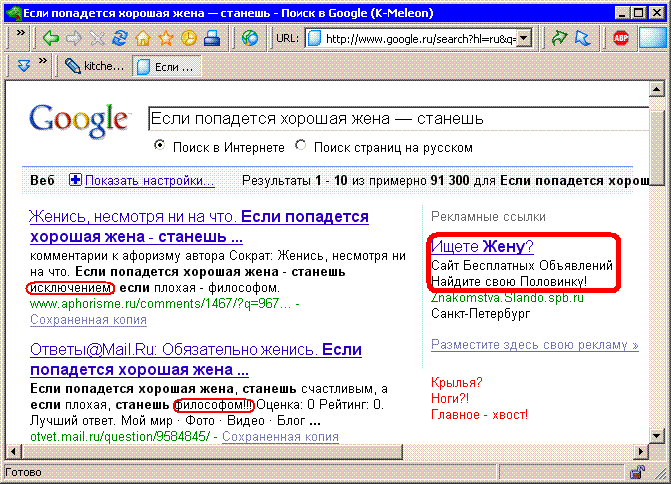Image resolution: width=671 pixels, height=484 pixels.
Task: Click the K-Meleon lizard title bar icon
Action: coord(14,13)
